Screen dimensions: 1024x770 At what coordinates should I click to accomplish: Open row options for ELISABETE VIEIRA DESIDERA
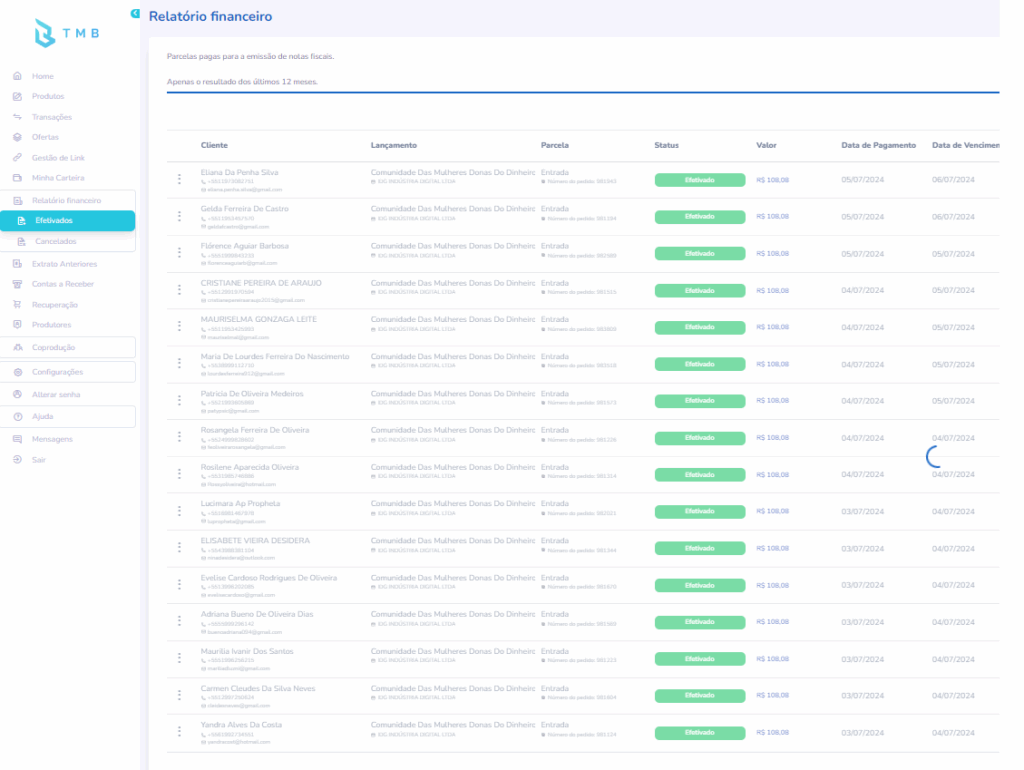point(180,547)
